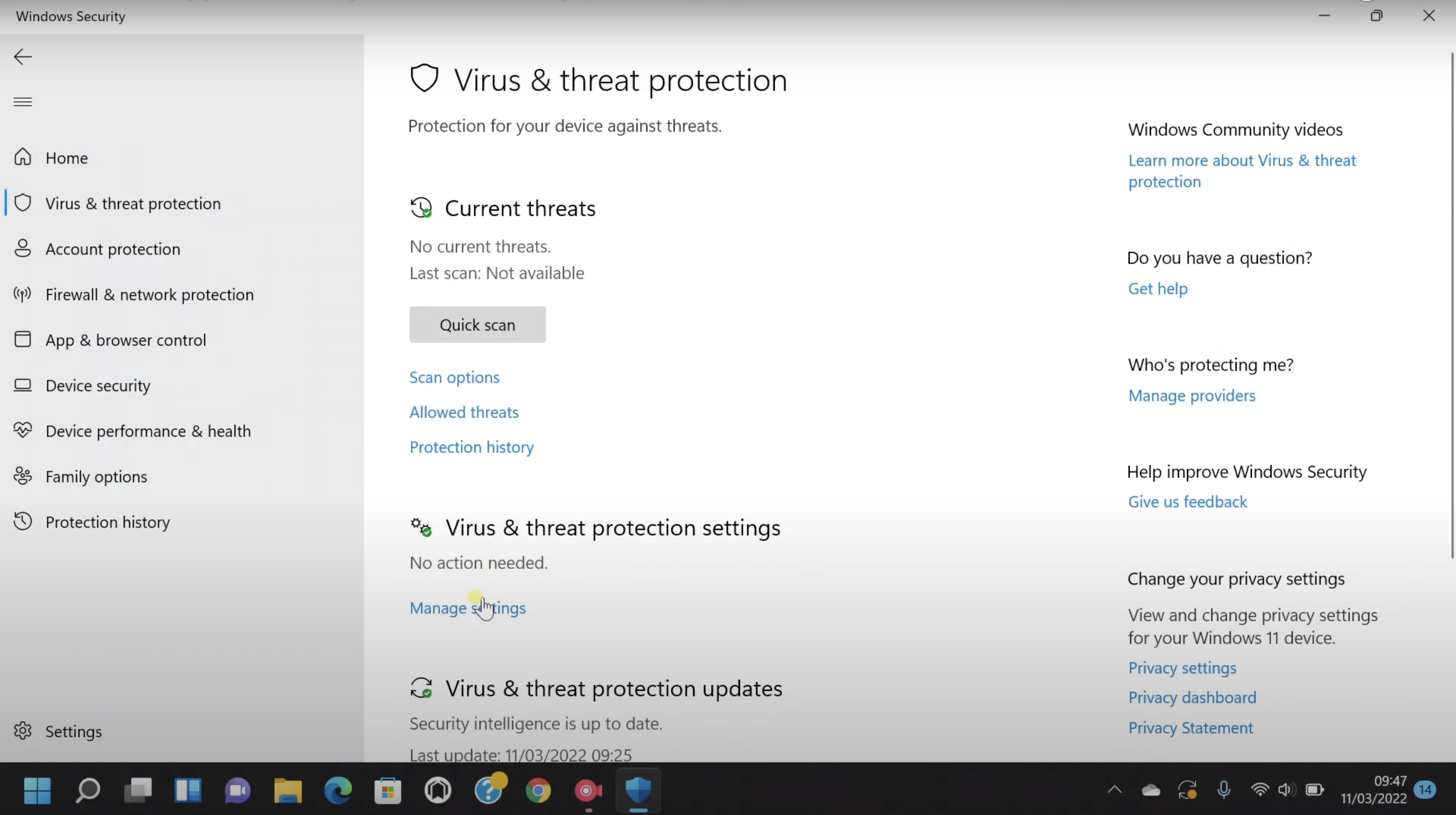This screenshot has height=815, width=1456.
Task: Open the hamburger navigation menu
Action: click(x=22, y=102)
